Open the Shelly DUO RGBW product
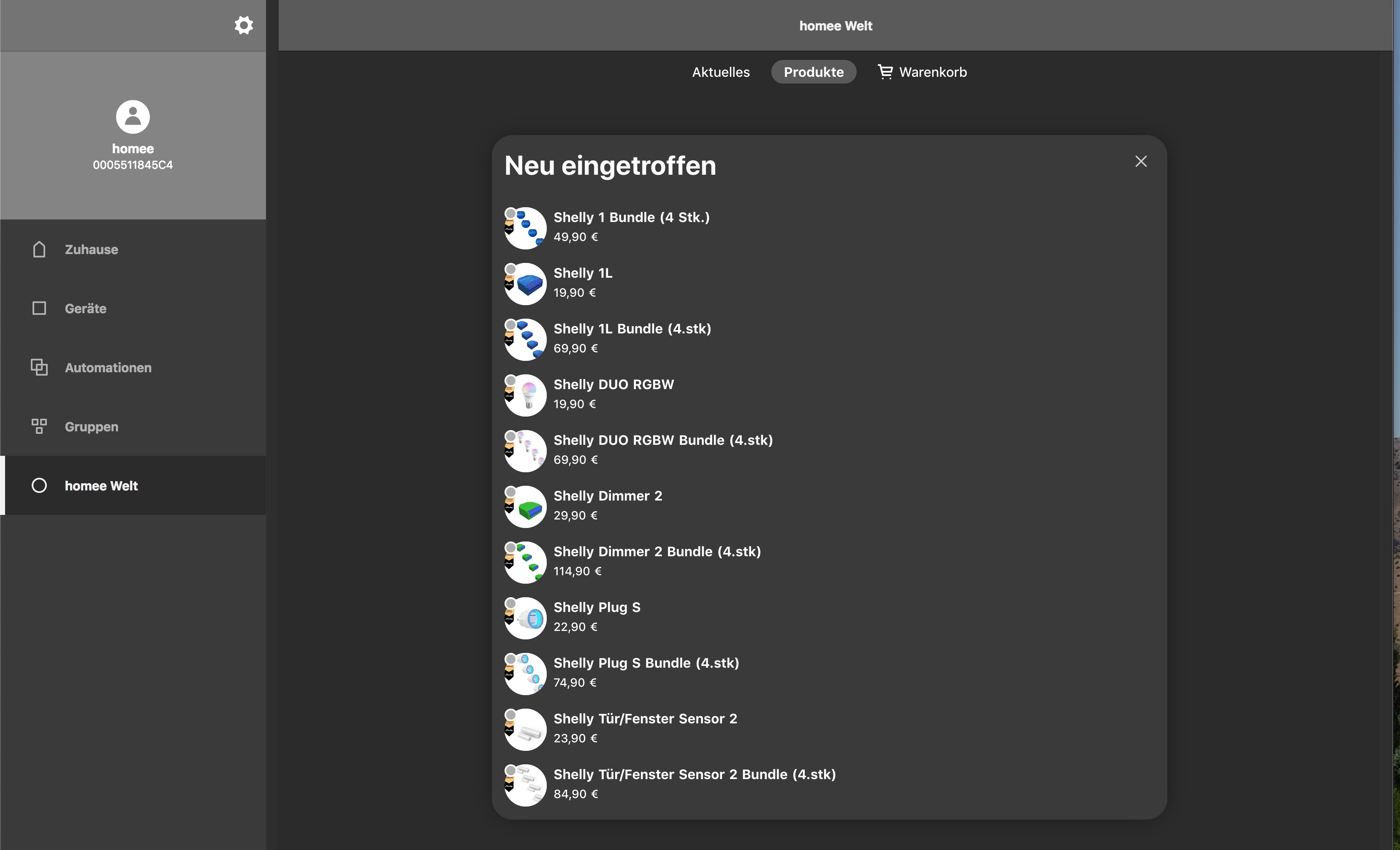This screenshot has width=1400, height=850. [613, 384]
